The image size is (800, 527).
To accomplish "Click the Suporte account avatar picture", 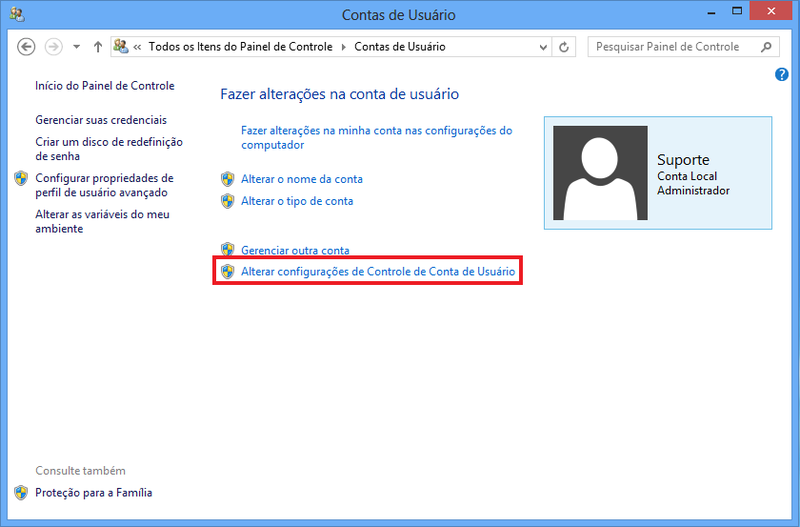I will tap(600, 173).
